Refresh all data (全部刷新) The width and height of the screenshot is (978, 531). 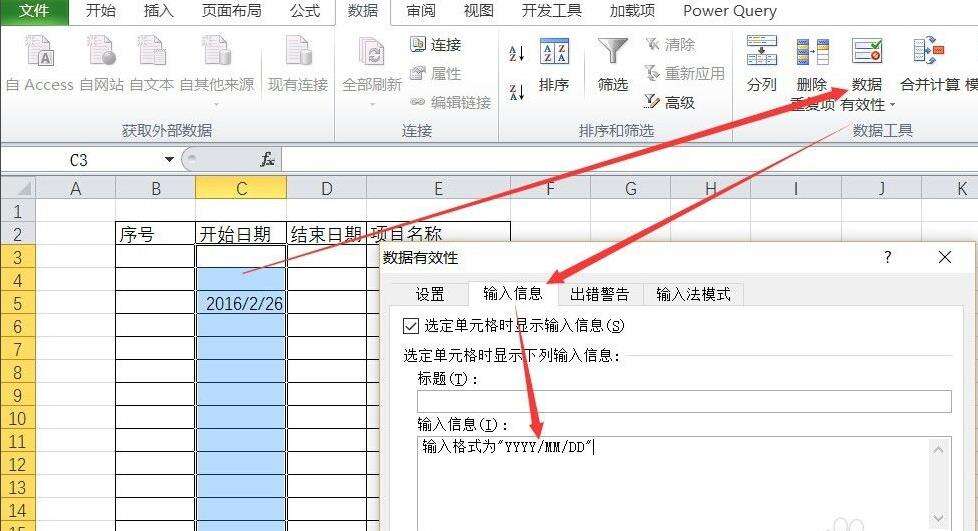point(372,62)
